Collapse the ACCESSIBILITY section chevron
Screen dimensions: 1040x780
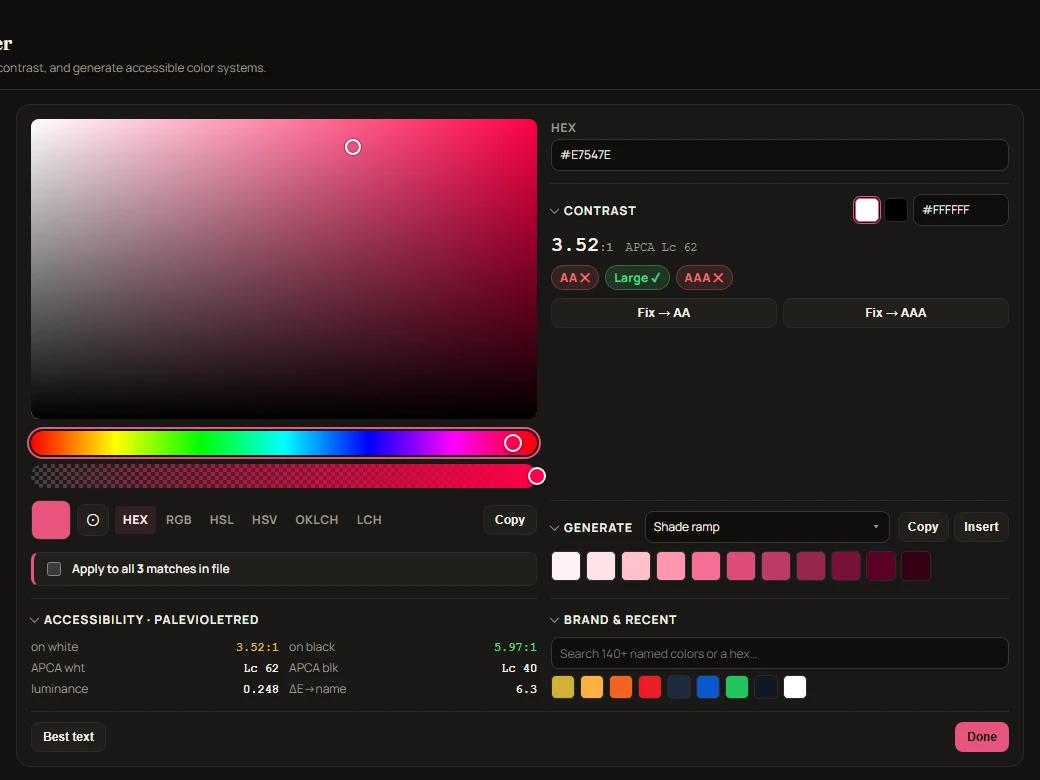pos(34,620)
